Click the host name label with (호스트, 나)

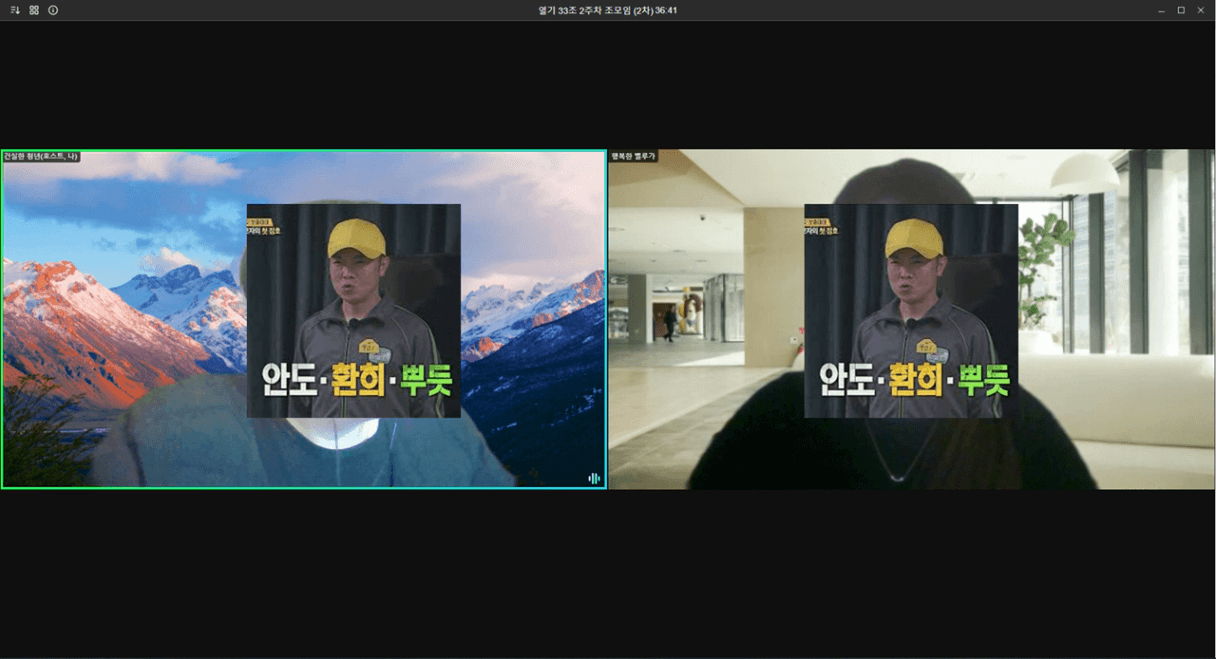[41, 156]
